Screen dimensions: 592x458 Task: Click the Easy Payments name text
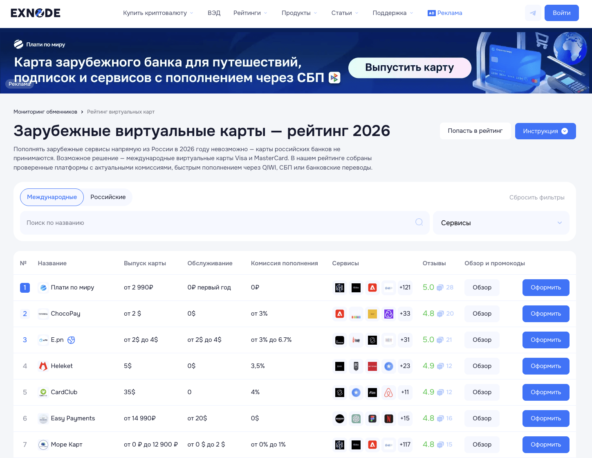[73, 418]
